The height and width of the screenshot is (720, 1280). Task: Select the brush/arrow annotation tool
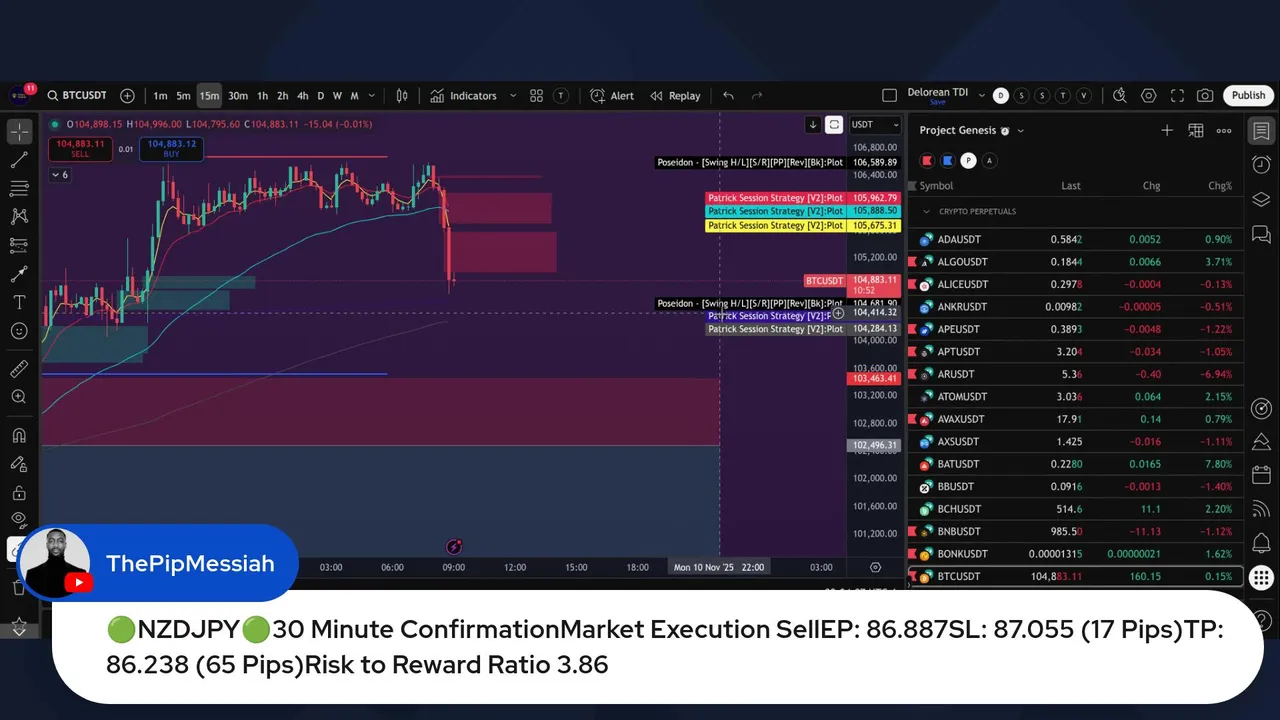tap(19, 273)
